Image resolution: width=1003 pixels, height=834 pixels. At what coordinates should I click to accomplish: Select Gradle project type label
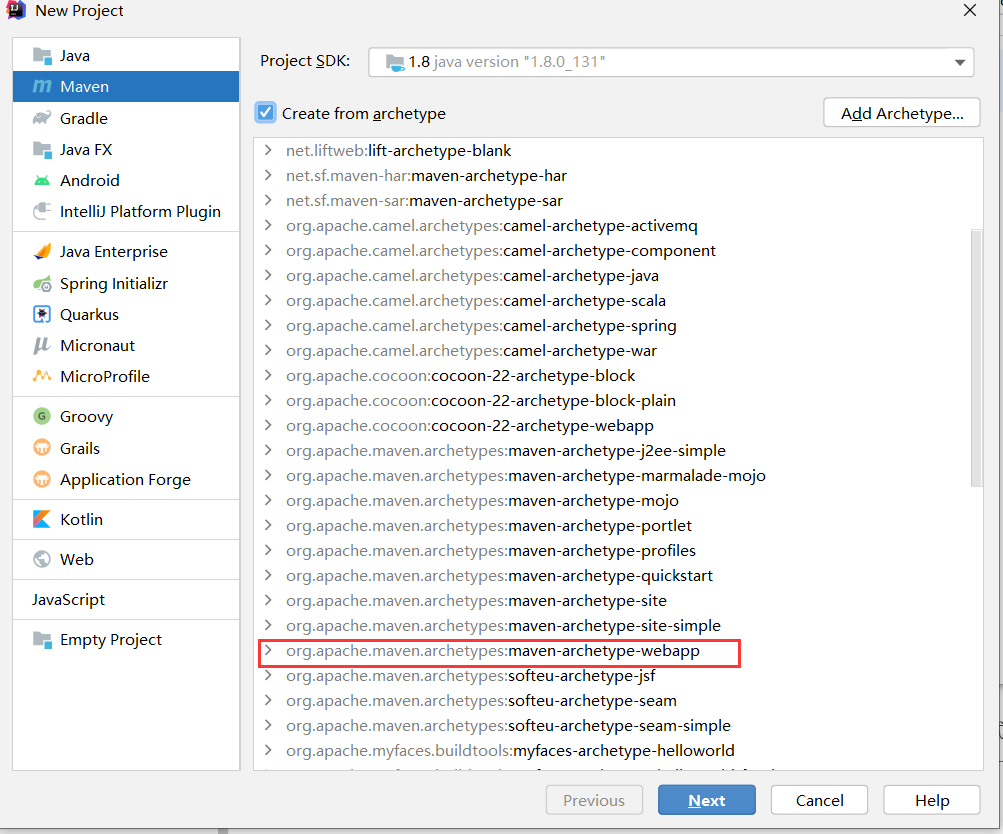[x=84, y=119]
